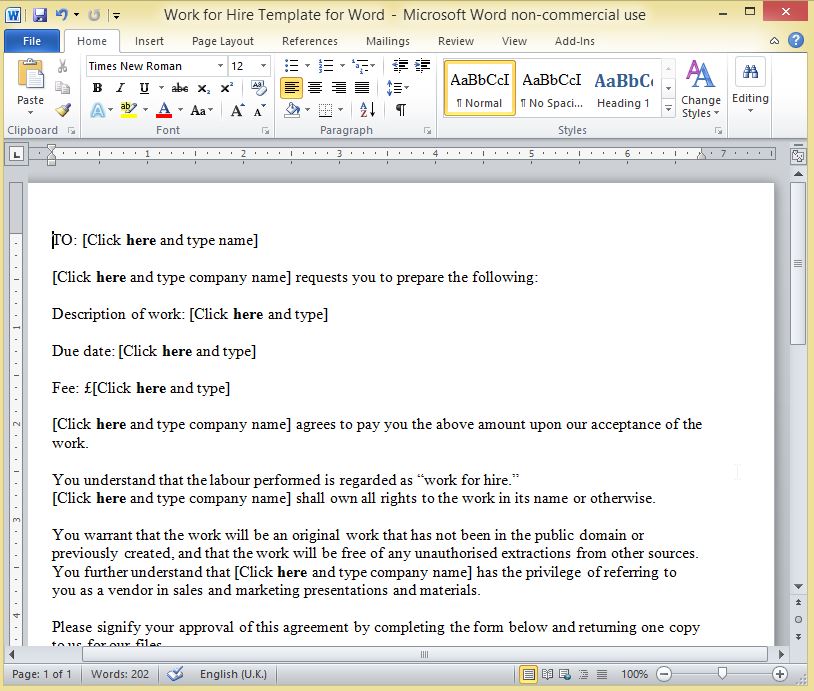Switch to Draft view icon

(x=602, y=674)
